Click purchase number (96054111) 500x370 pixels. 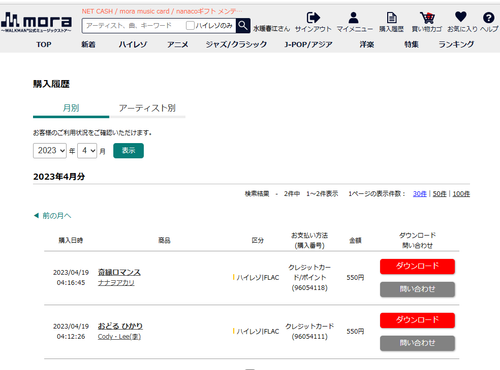pos(310,337)
